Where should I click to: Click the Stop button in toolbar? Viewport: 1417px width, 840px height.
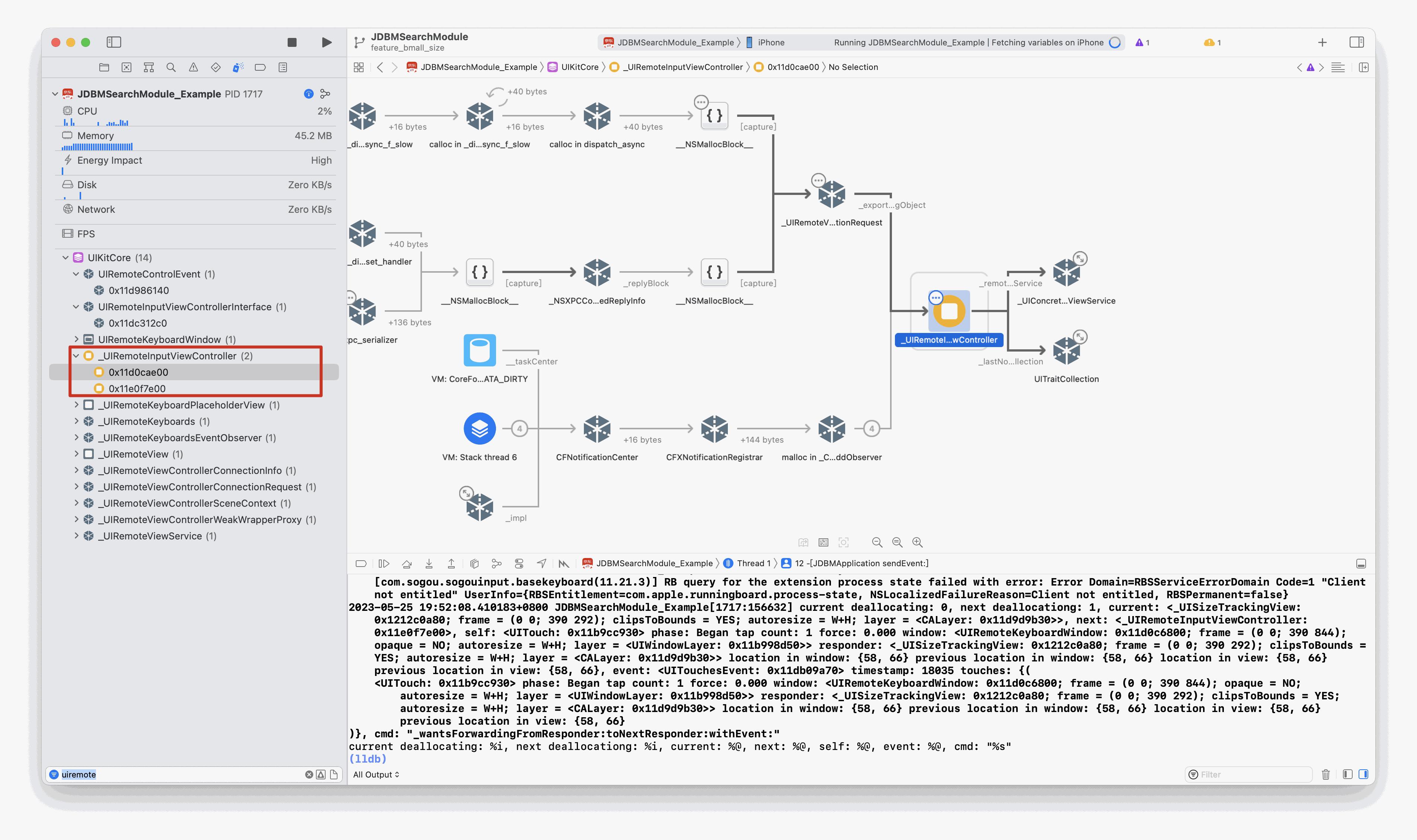coord(292,42)
